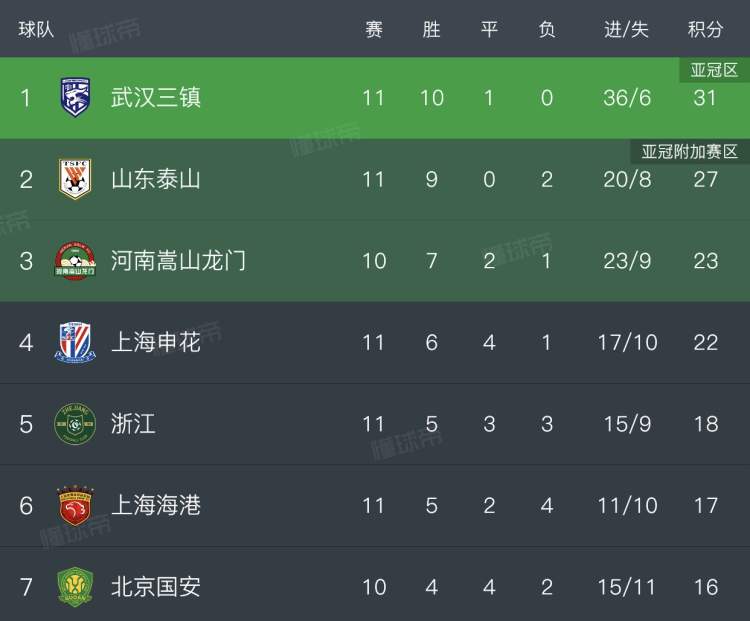Image resolution: width=750 pixels, height=621 pixels.
Task: Select the 胜 column header
Action: [431, 30]
